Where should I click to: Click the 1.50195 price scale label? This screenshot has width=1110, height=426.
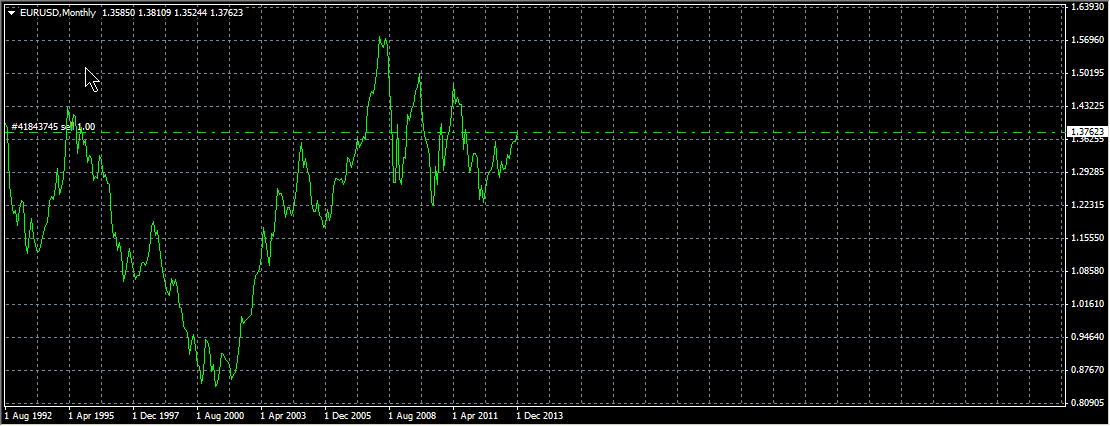[1086, 73]
